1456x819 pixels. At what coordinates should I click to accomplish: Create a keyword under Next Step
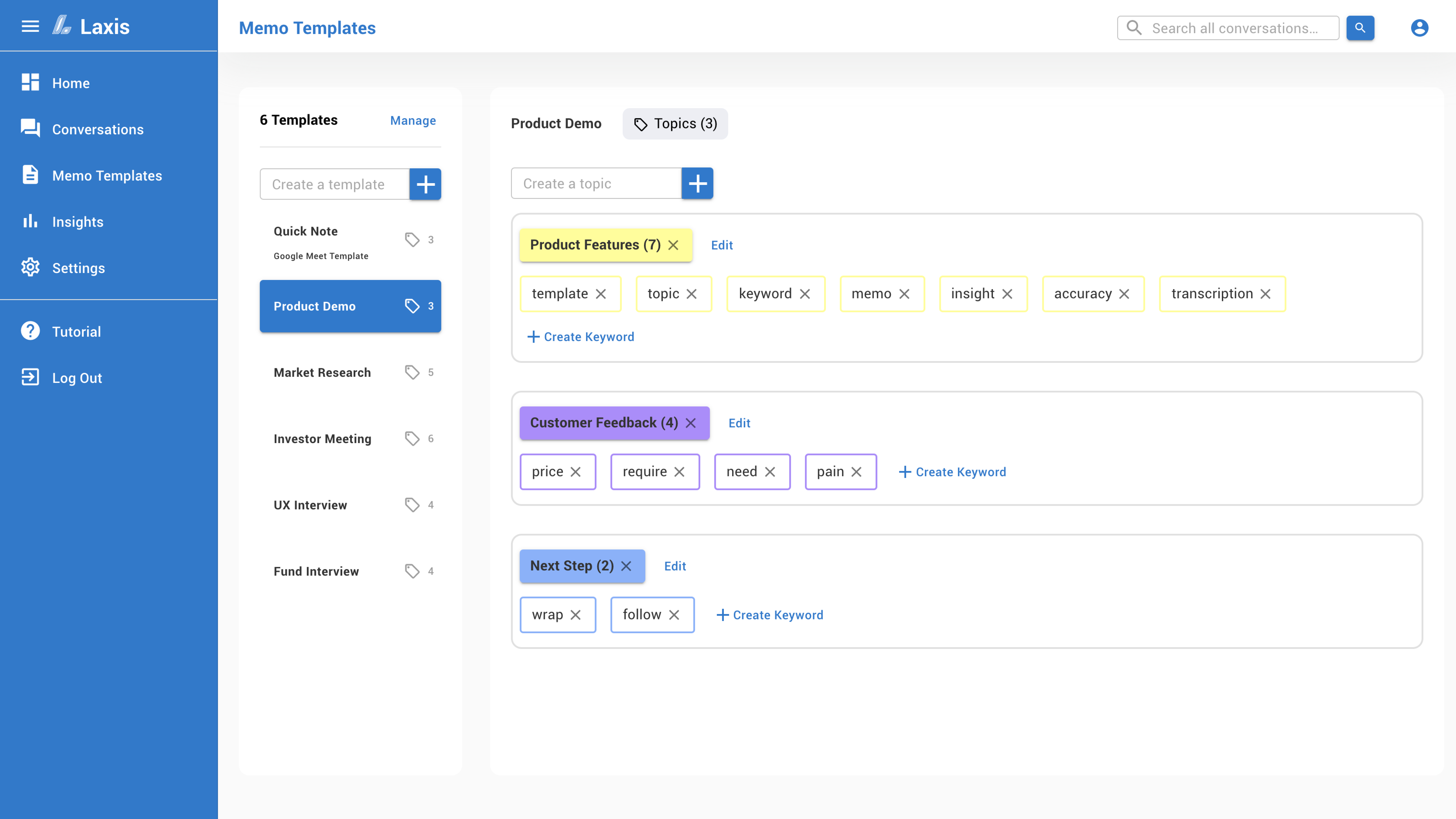click(770, 615)
